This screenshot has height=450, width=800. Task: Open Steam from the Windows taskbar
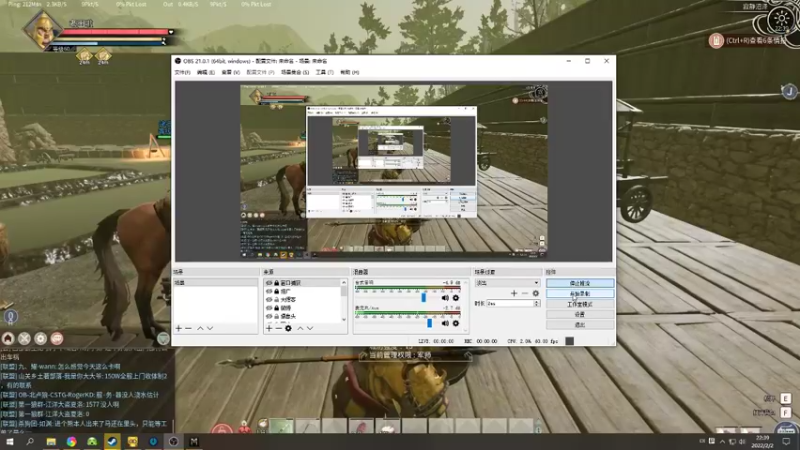(112, 441)
